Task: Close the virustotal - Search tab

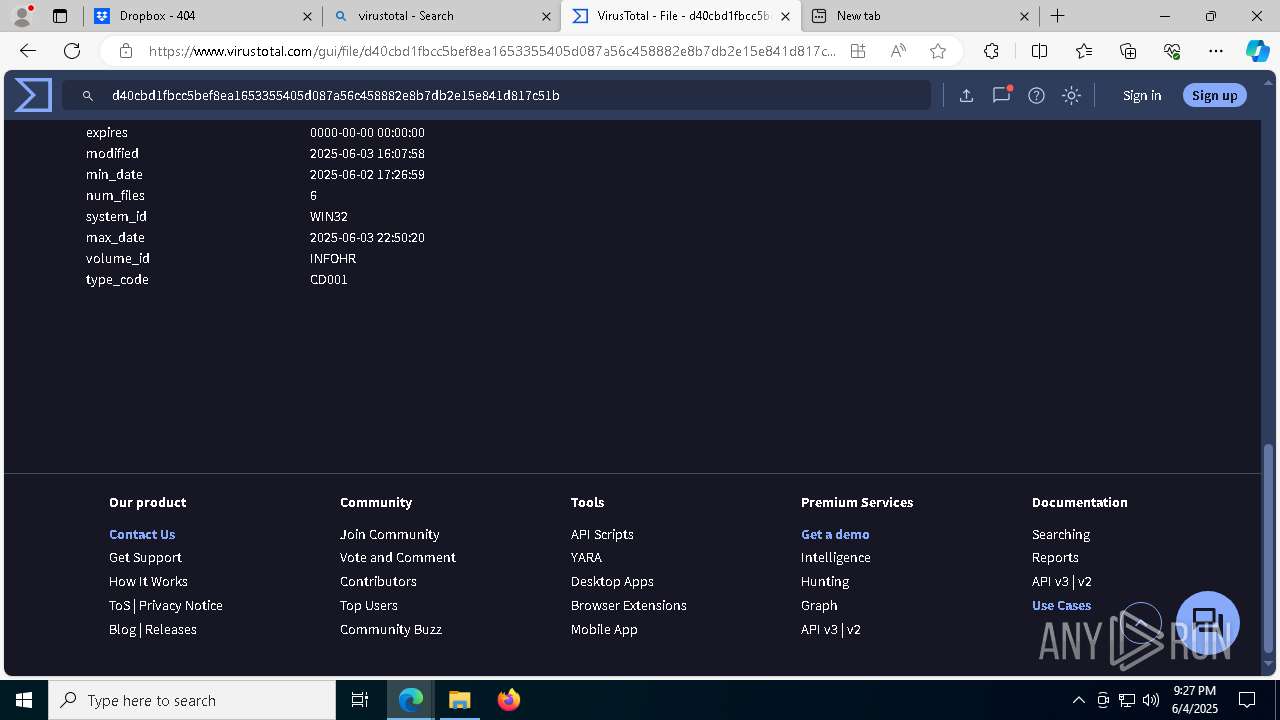Action: tap(546, 16)
